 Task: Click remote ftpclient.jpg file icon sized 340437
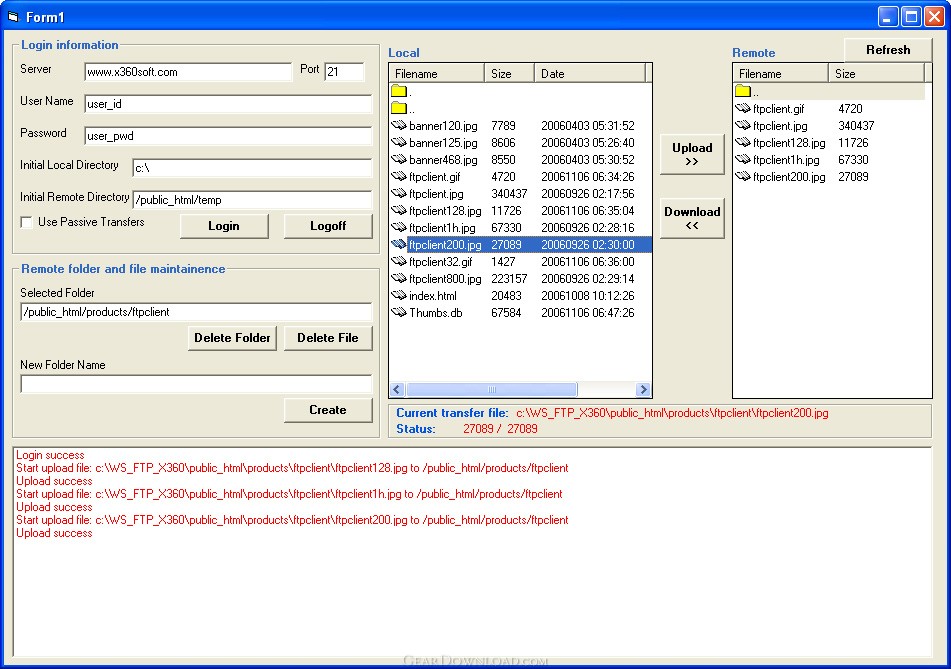point(742,126)
